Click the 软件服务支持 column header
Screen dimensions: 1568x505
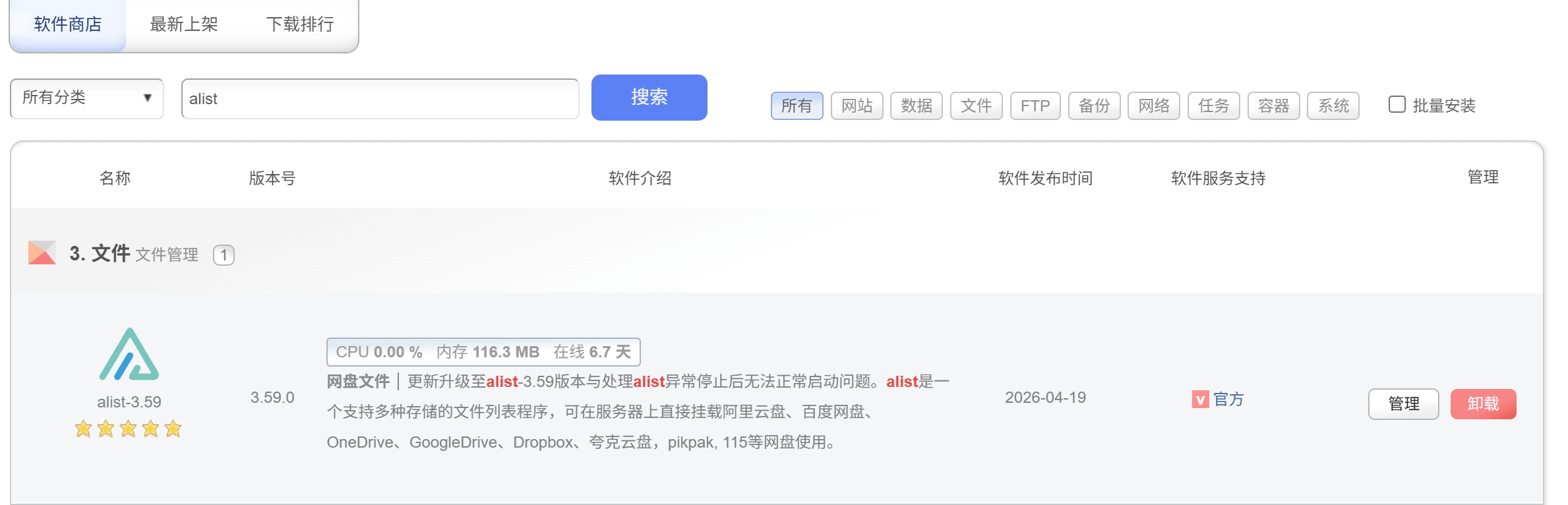pos(1218,178)
